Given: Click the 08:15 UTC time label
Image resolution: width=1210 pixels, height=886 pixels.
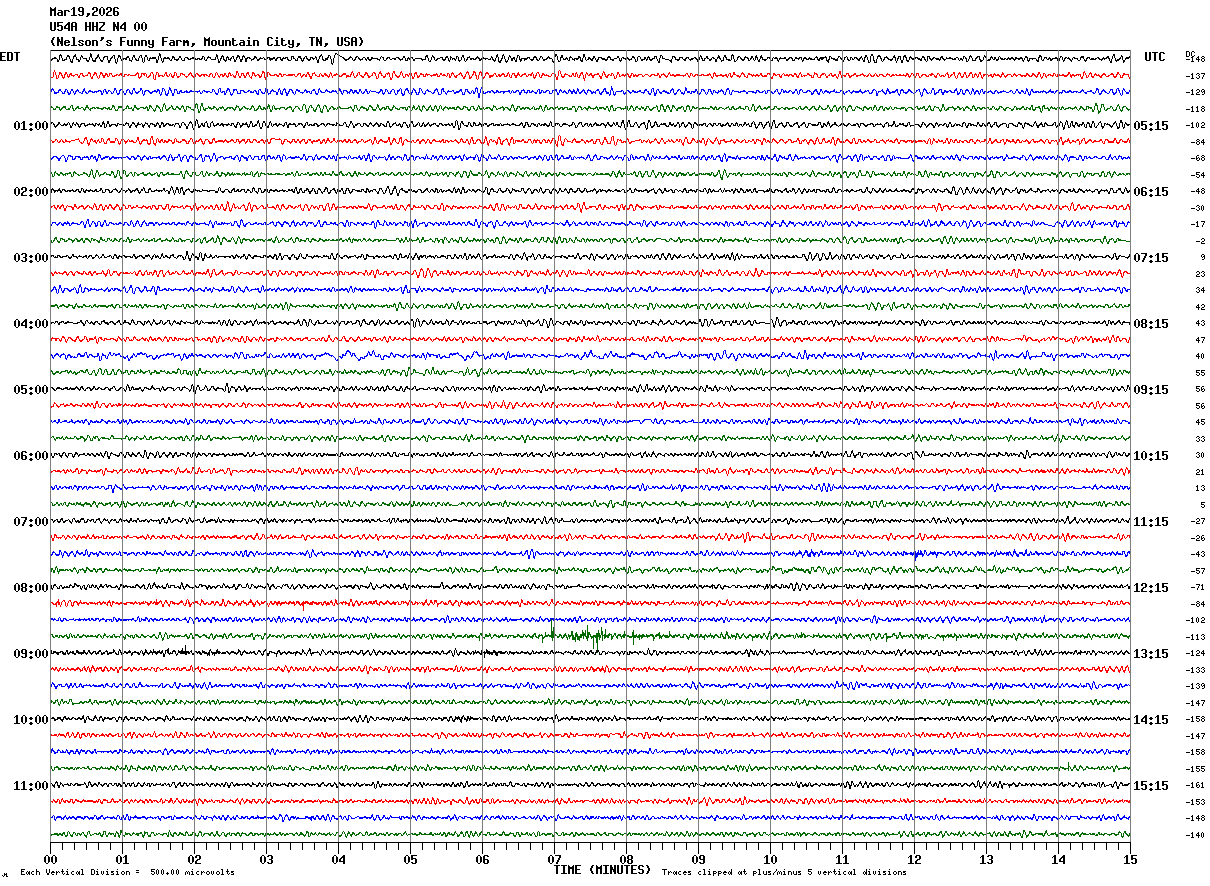Looking at the screenshot, I should coord(1151,324).
